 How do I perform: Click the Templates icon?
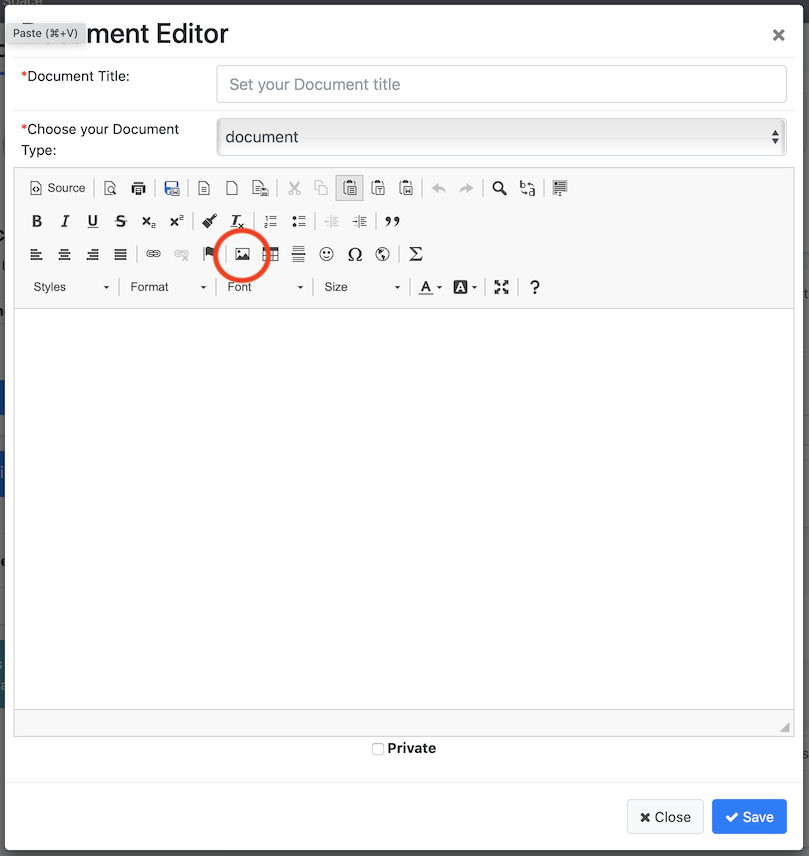click(x=204, y=188)
